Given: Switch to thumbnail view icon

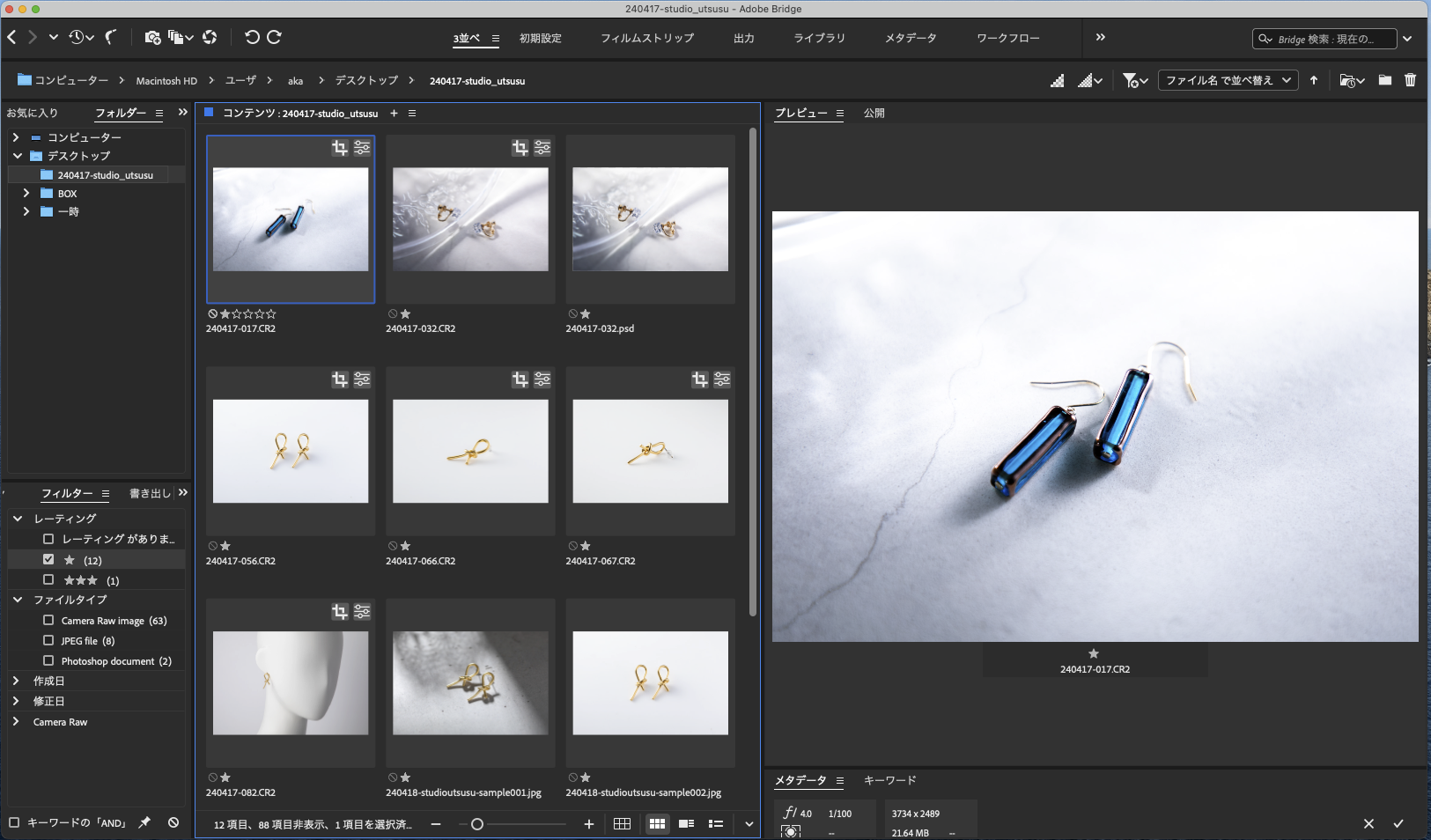Looking at the screenshot, I should 657,824.
